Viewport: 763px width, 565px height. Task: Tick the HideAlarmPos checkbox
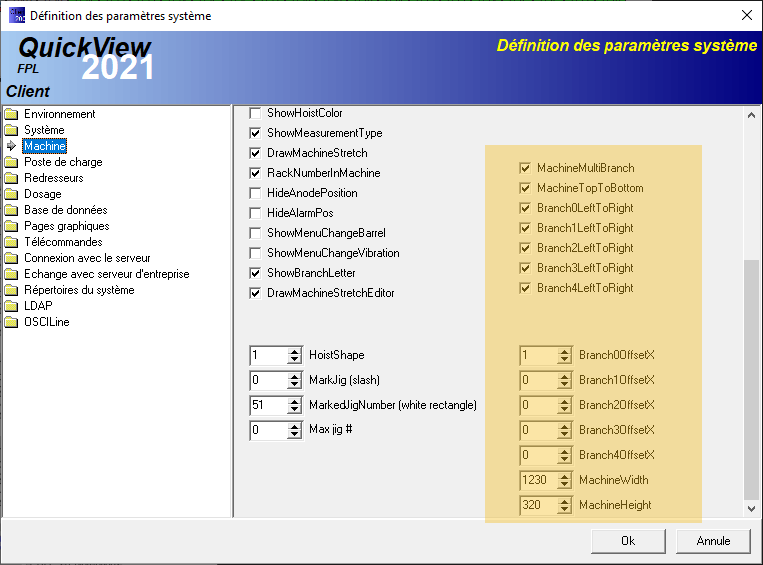coord(255,213)
